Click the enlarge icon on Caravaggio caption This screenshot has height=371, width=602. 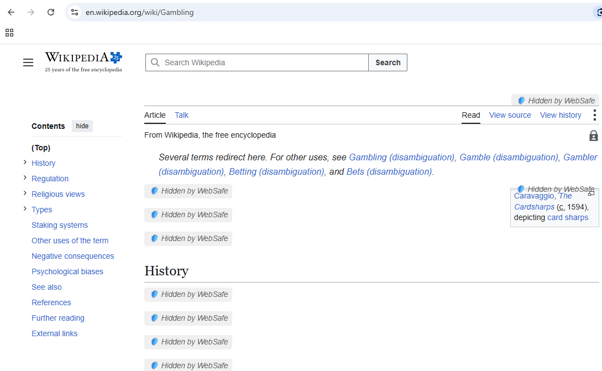(591, 194)
